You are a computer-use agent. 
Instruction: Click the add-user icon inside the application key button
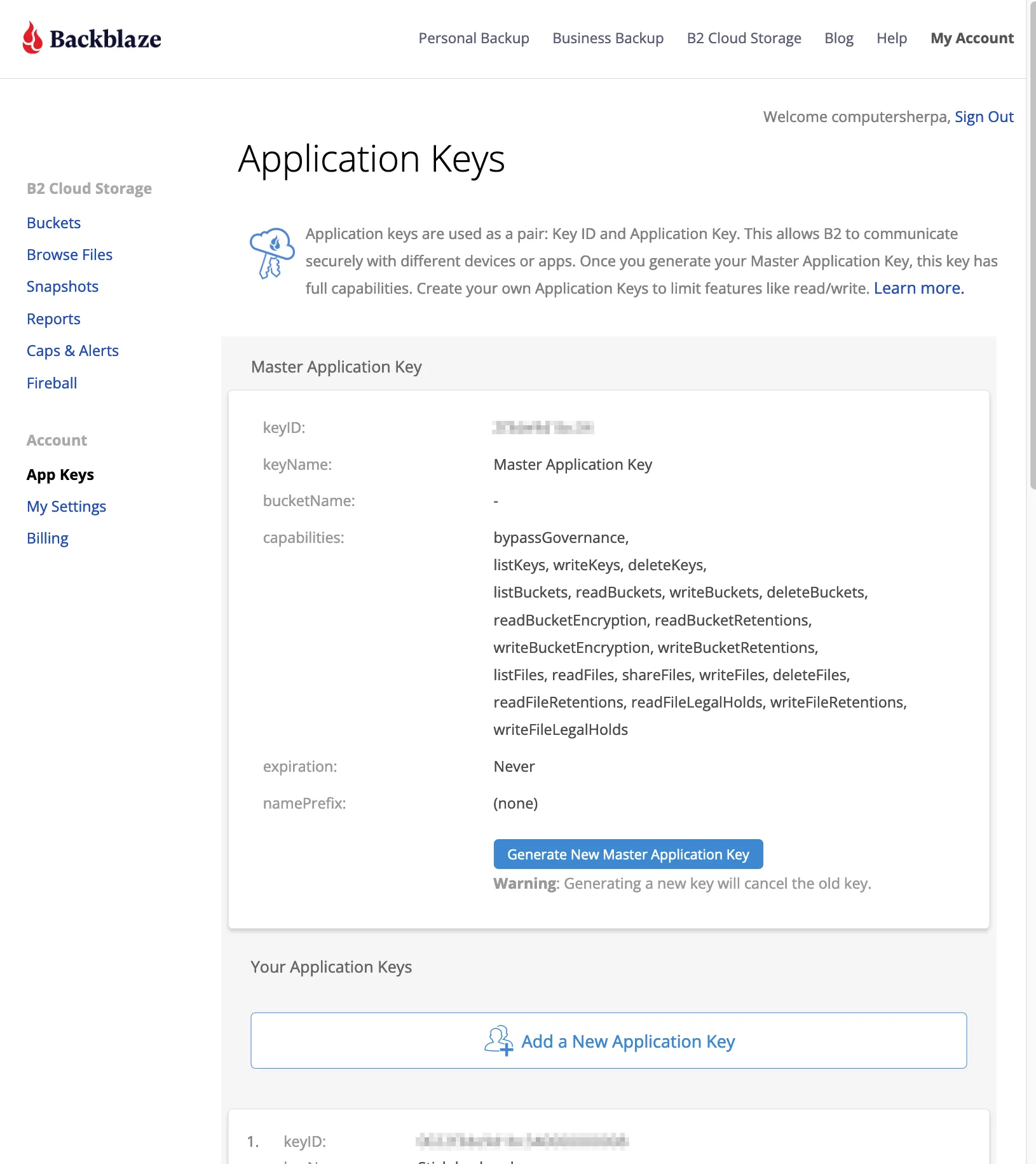498,1041
